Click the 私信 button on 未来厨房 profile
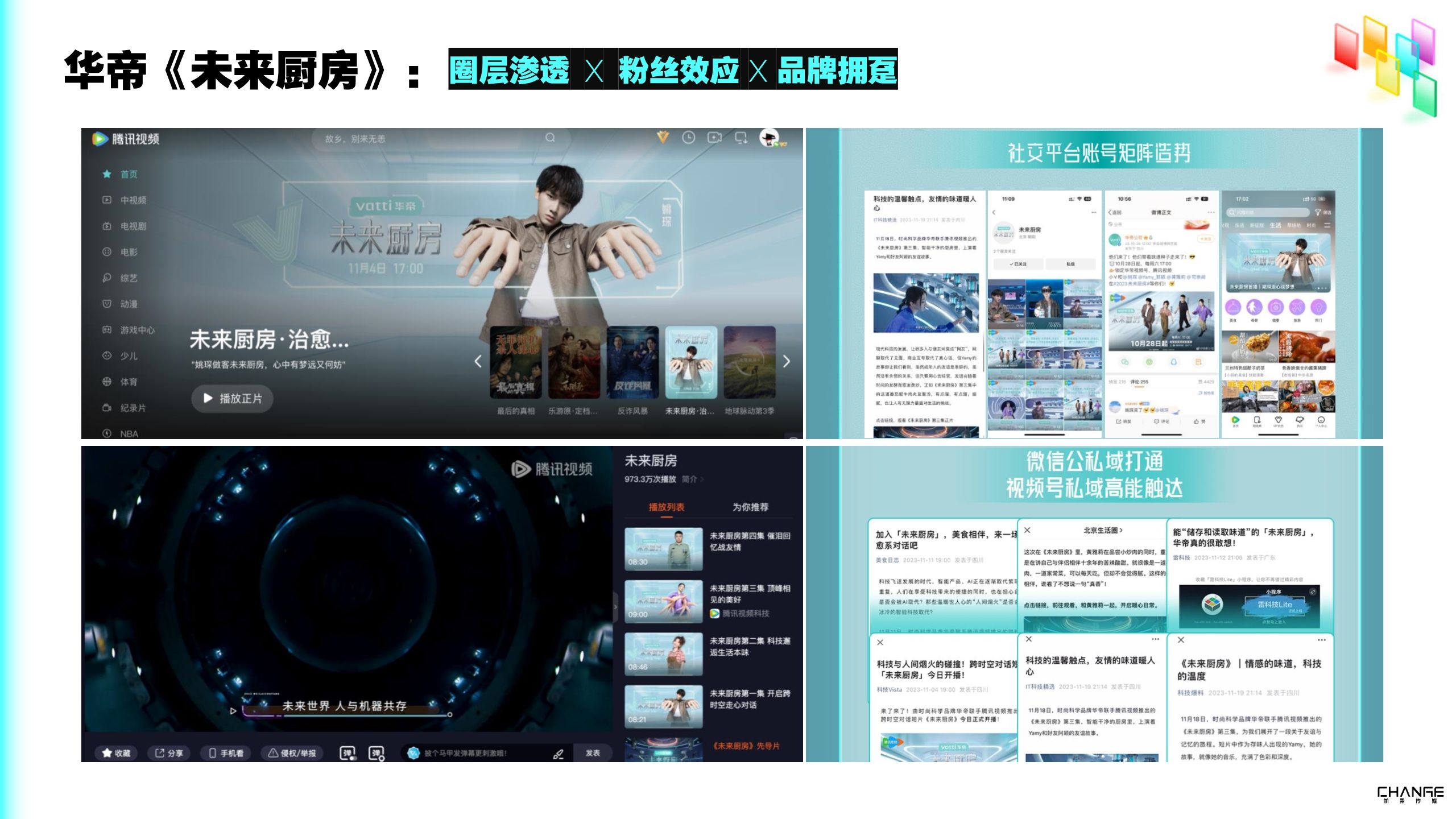Screen dimensions: 1456x819 pyautogui.click(x=1071, y=264)
